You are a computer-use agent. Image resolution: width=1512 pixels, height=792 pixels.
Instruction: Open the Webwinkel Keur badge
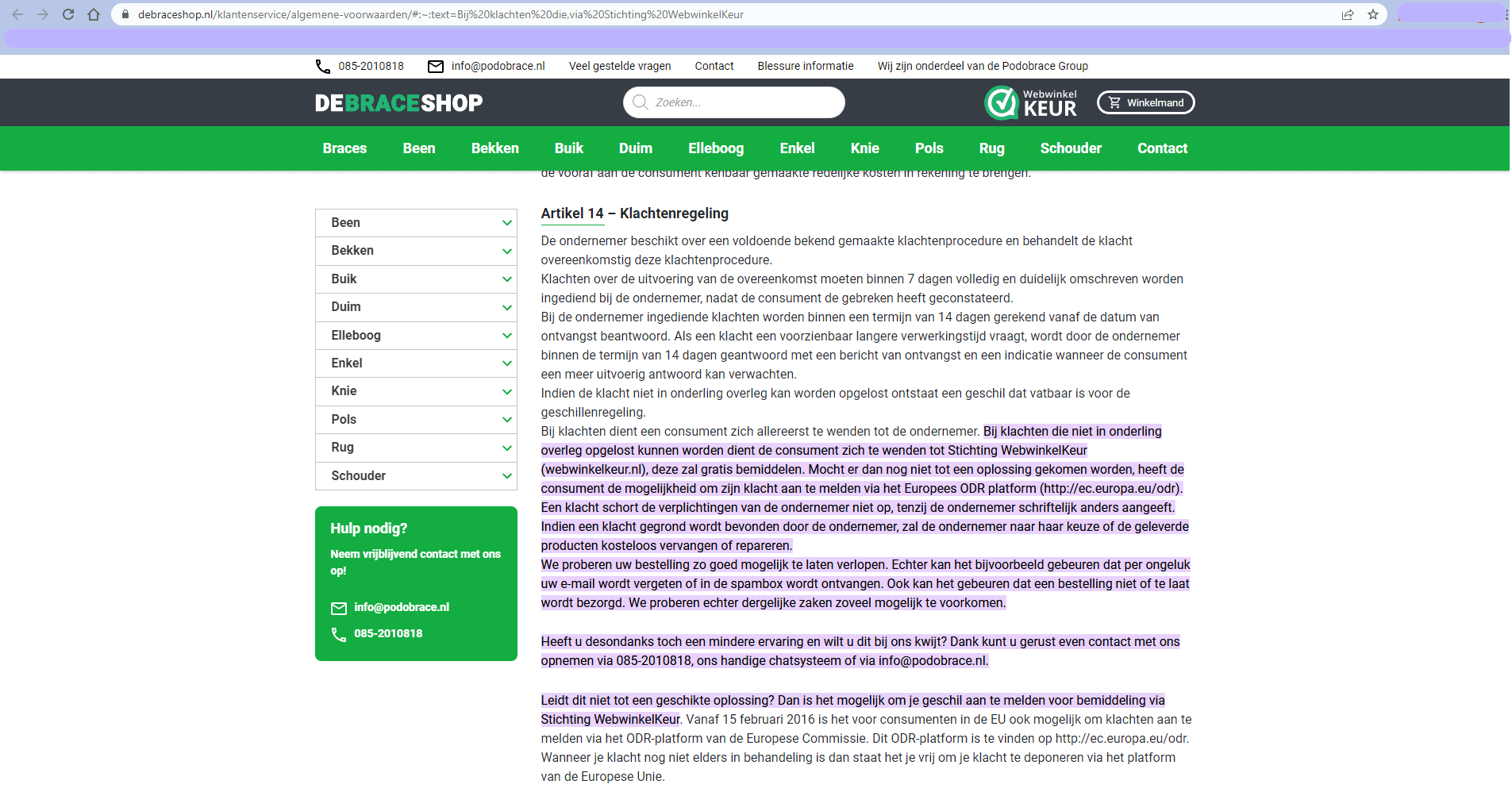click(x=1031, y=102)
